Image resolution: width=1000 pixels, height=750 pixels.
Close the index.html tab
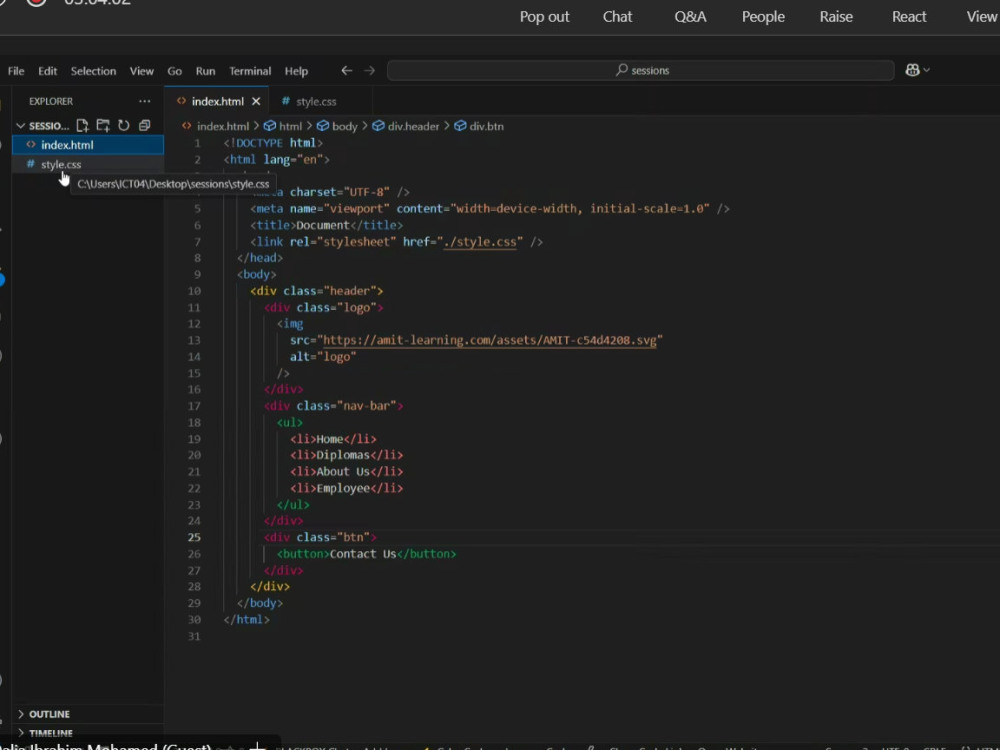click(x=256, y=101)
